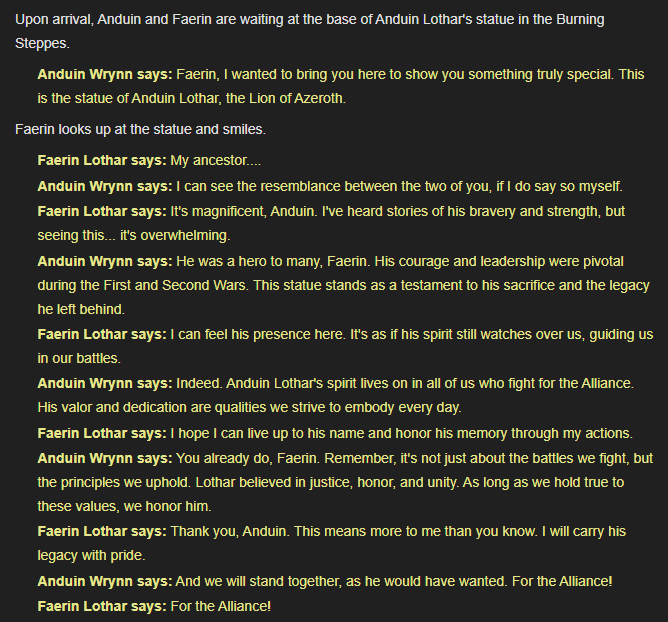Click the words 'it's overwhelming'
Image resolution: width=668 pixels, height=622 pixels.
(x=175, y=236)
